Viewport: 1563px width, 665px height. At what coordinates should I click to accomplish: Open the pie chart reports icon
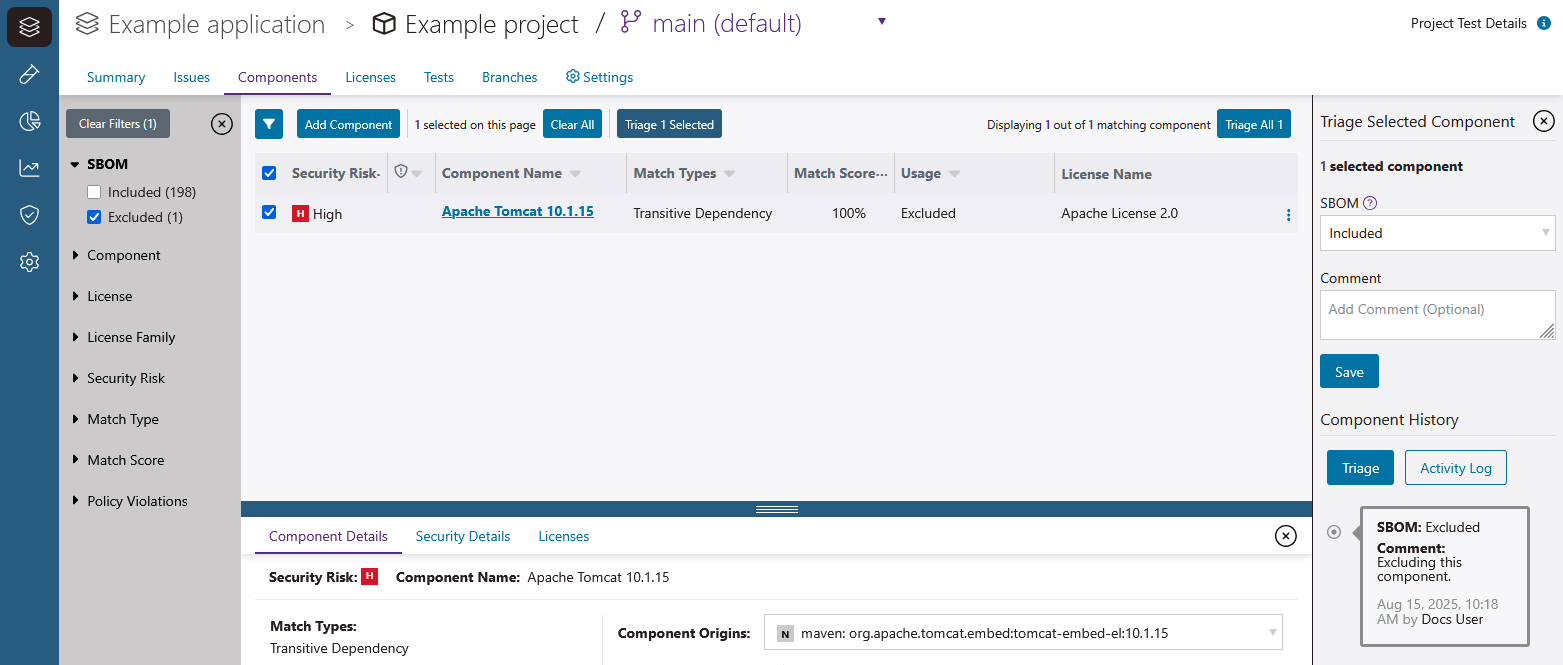28,121
